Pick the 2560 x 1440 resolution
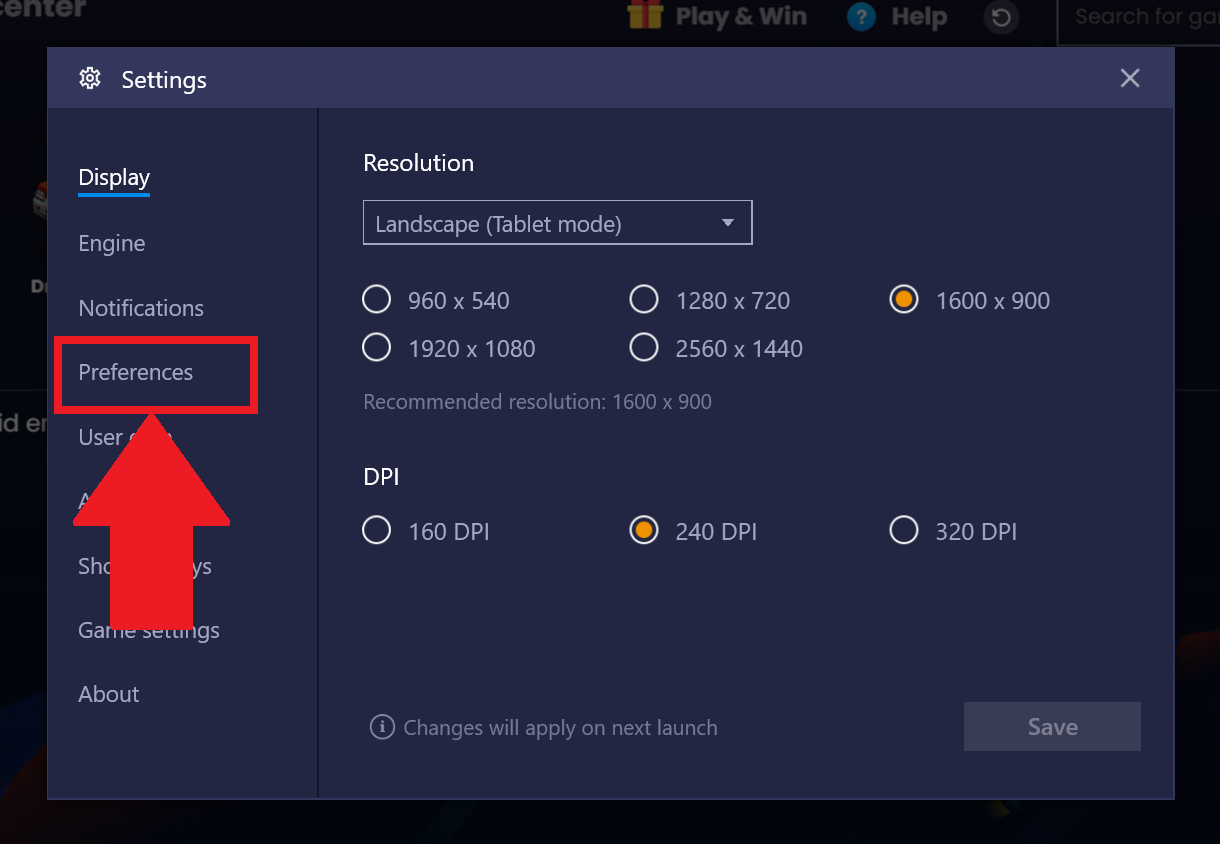1220x844 pixels. tap(644, 347)
